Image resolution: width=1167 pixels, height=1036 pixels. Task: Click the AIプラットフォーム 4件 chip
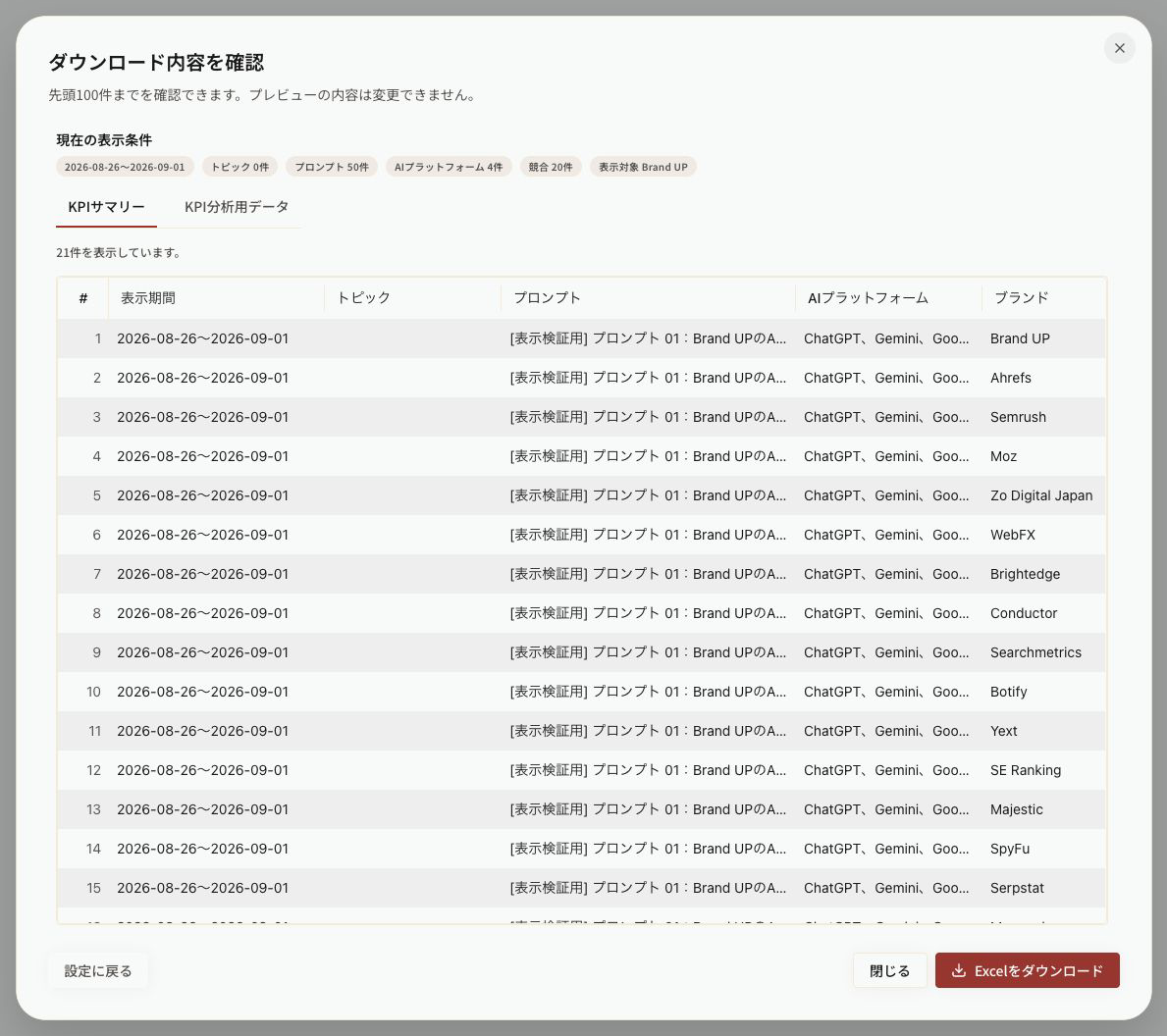[449, 167]
